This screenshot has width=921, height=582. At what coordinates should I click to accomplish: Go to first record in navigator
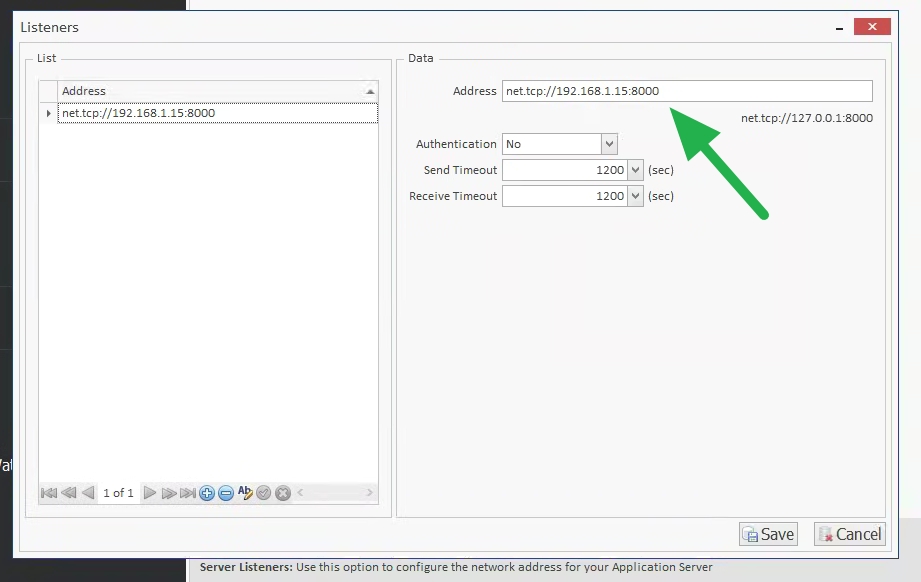(48, 493)
